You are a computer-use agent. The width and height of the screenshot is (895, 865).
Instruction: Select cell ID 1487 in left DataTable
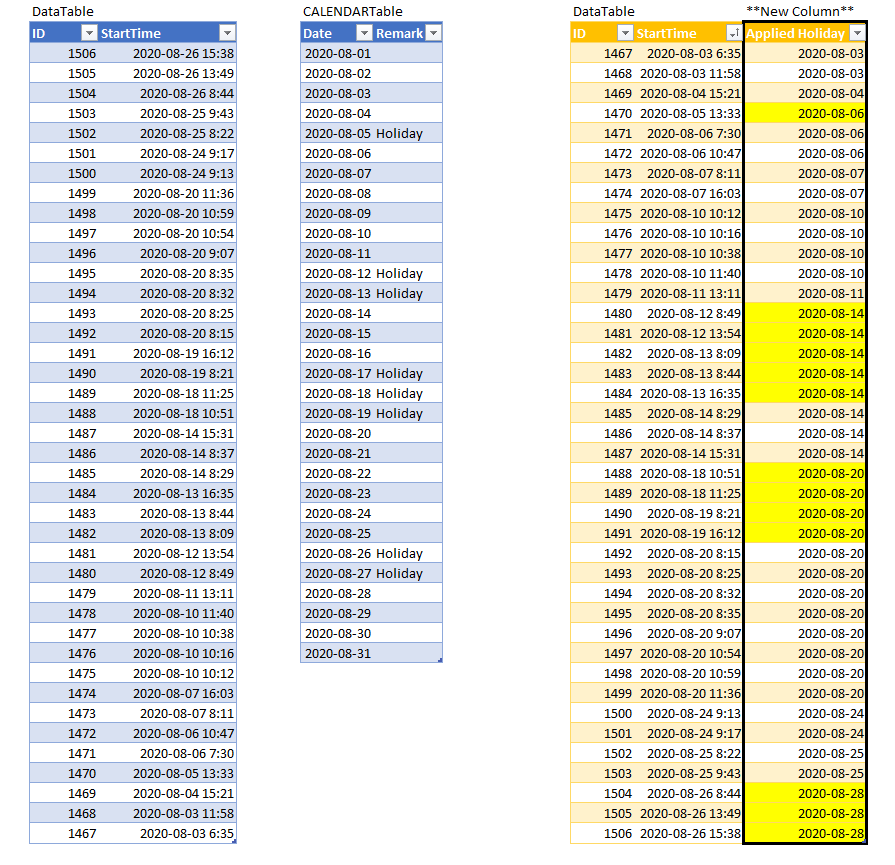[x=64, y=433]
